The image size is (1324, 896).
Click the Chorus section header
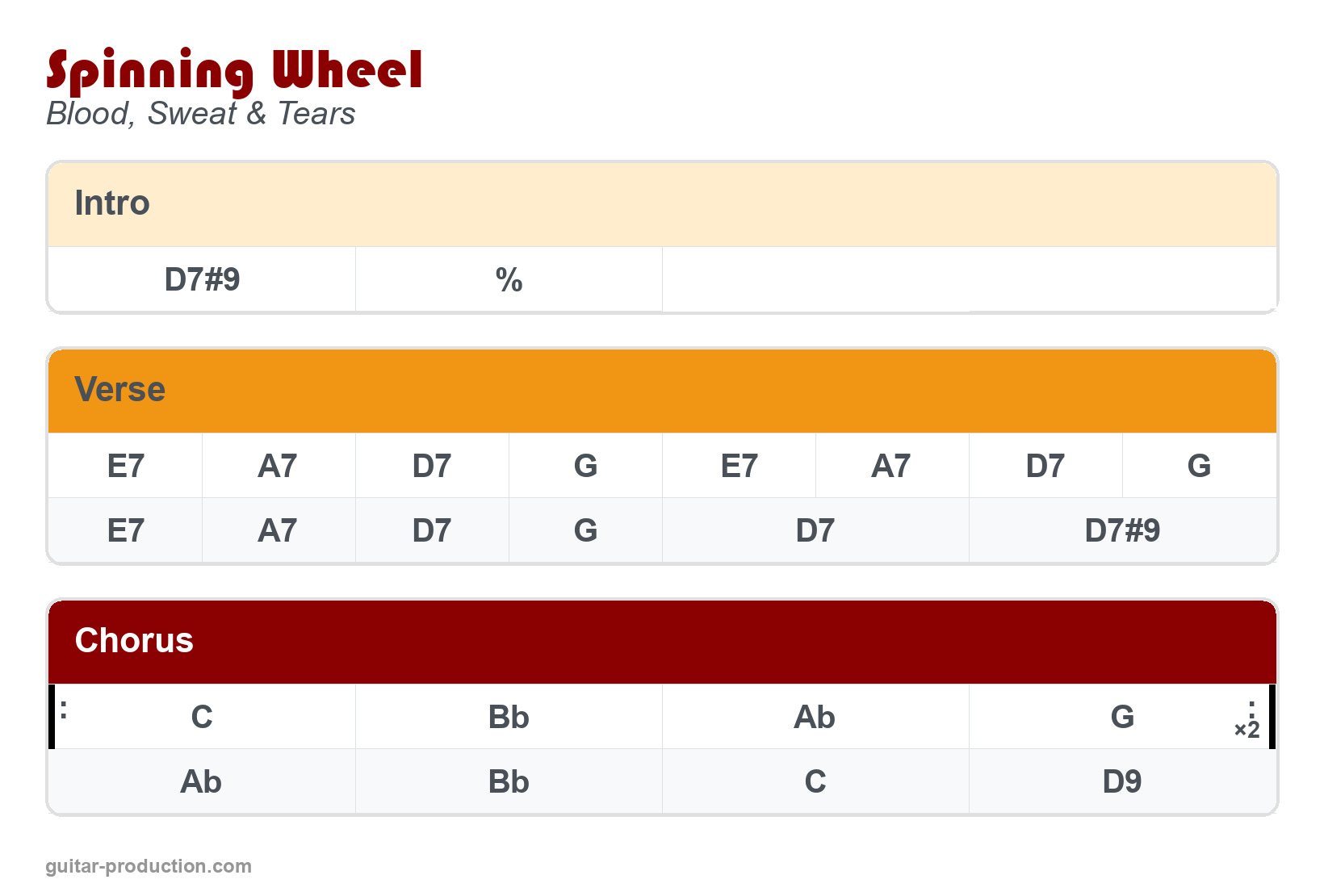[x=134, y=641]
